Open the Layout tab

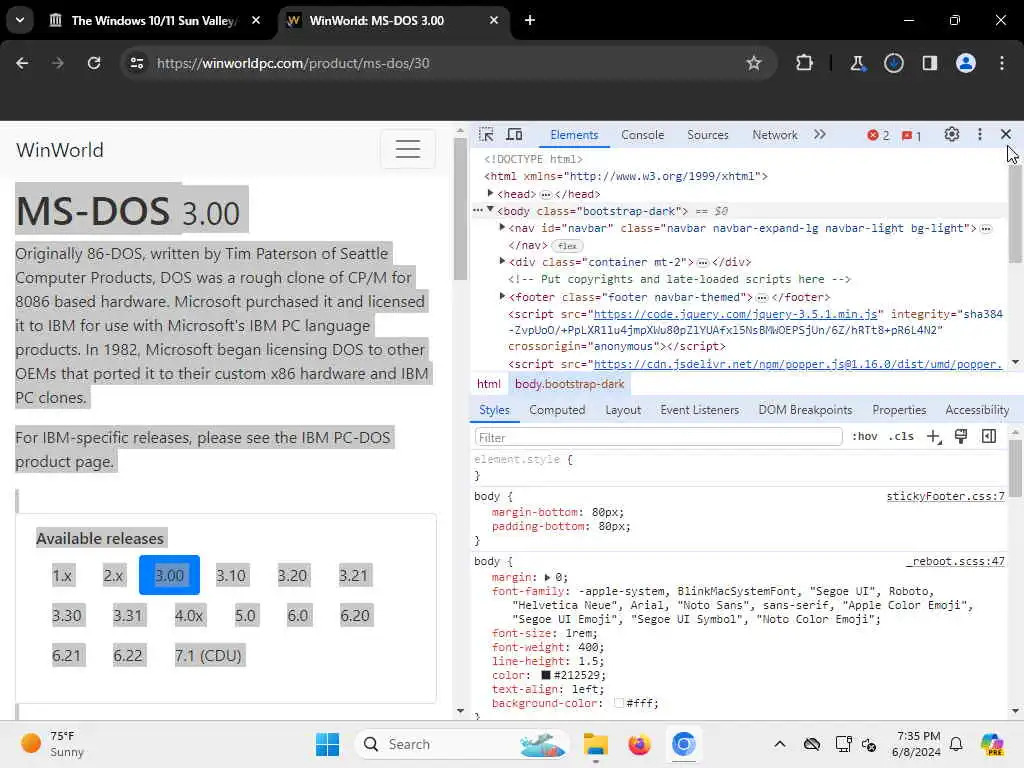click(x=623, y=410)
